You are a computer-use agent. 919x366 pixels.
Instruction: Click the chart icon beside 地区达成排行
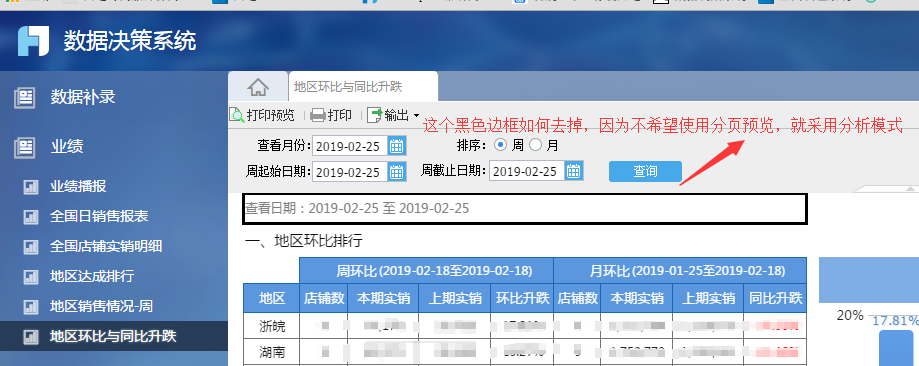[x=30, y=277]
